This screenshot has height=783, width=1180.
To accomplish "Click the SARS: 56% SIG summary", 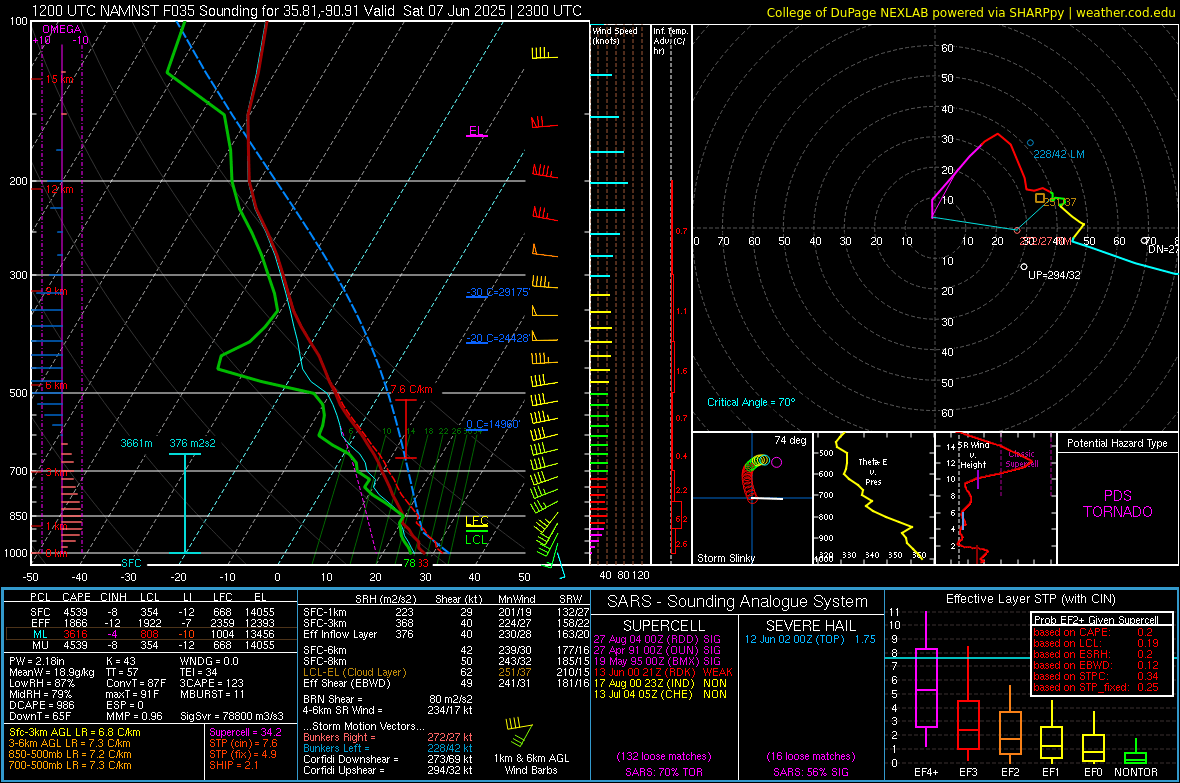I will click(810, 772).
